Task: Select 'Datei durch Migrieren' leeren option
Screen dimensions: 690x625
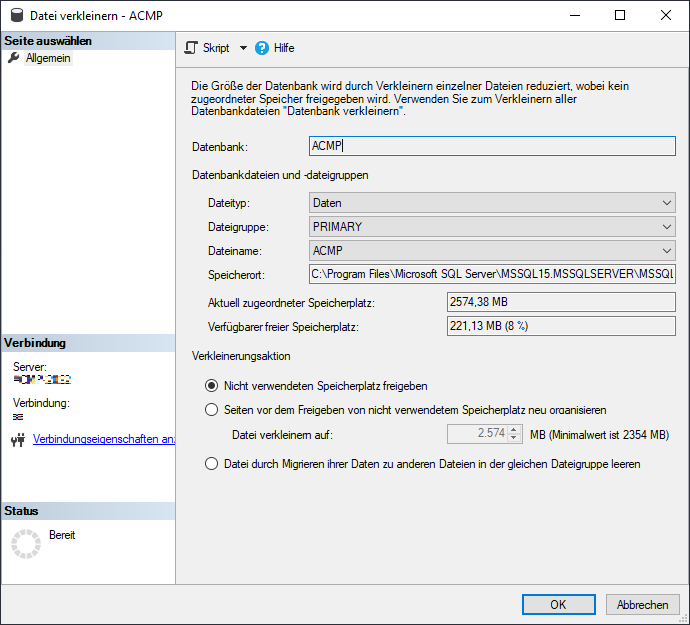Action: [x=211, y=464]
